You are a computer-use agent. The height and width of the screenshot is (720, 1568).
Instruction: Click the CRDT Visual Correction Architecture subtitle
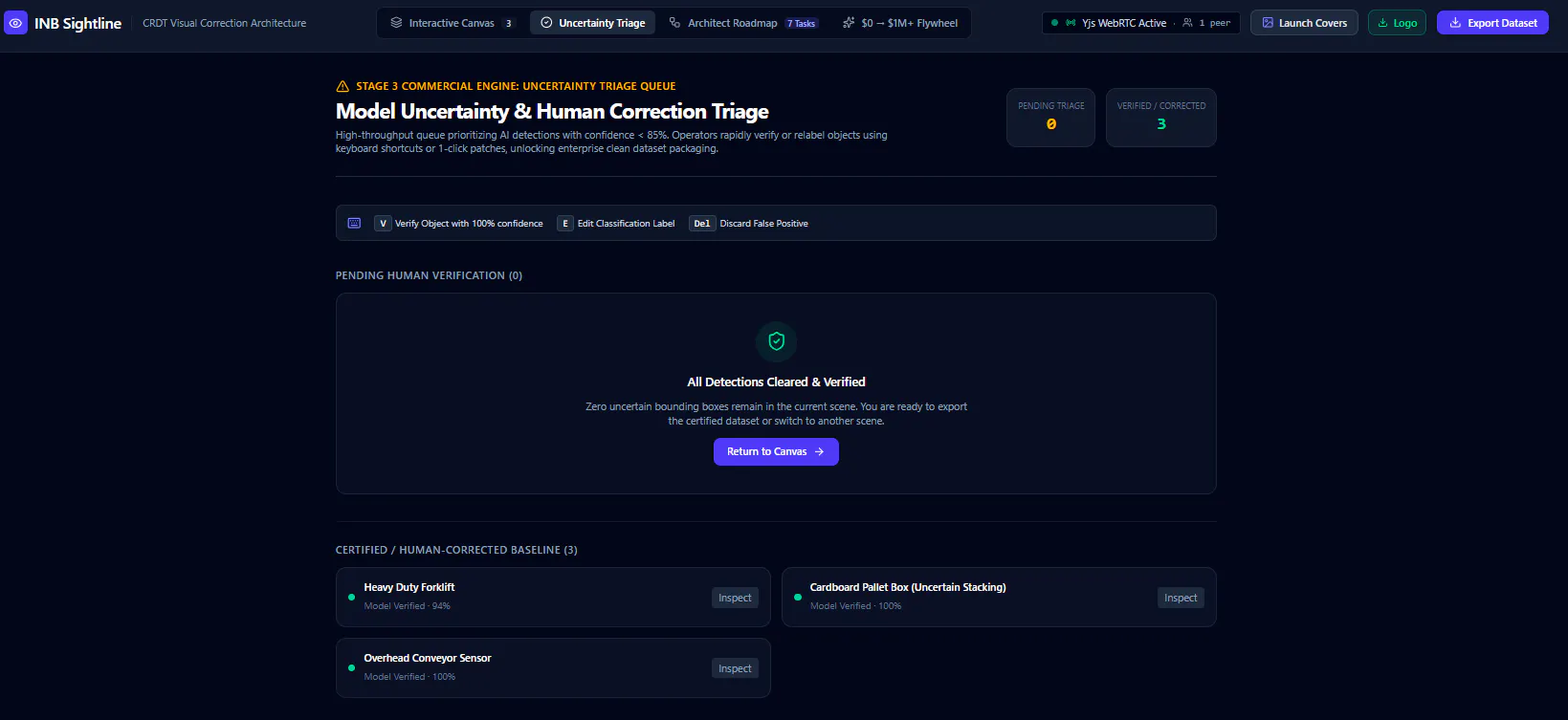pyautogui.click(x=225, y=23)
